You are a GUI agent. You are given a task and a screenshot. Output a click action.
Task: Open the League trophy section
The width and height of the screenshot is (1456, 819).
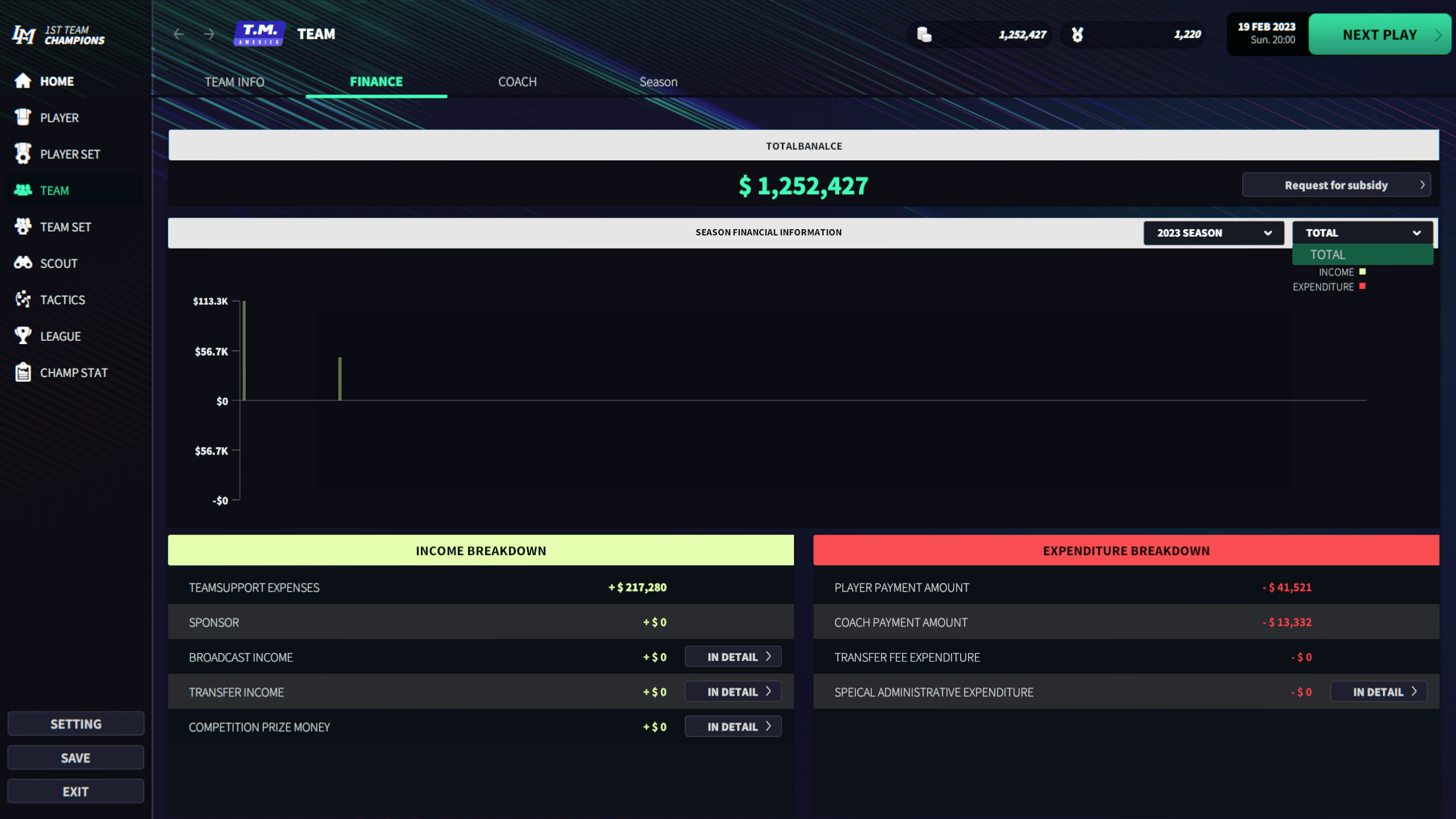[60, 336]
